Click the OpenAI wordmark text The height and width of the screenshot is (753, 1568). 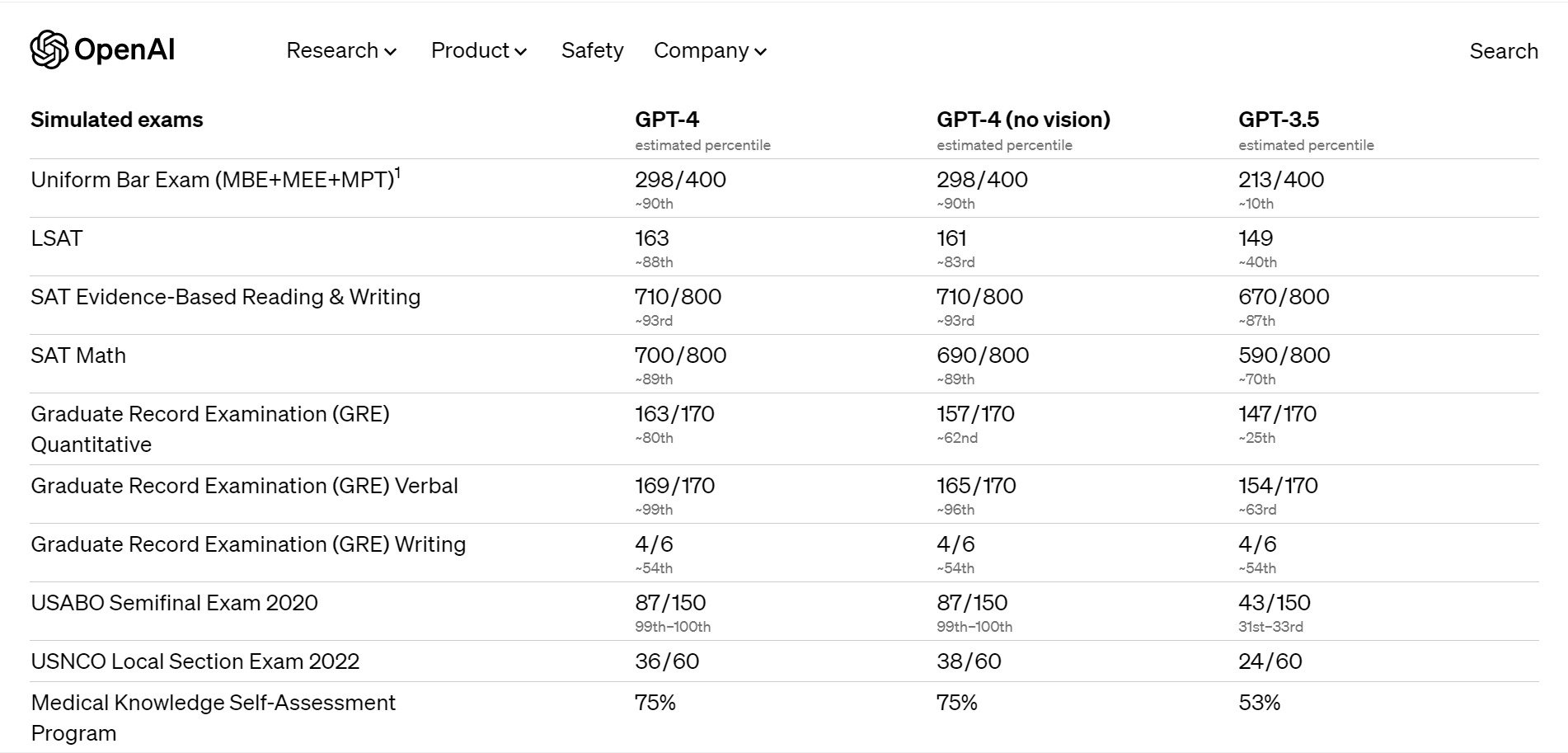[124, 50]
